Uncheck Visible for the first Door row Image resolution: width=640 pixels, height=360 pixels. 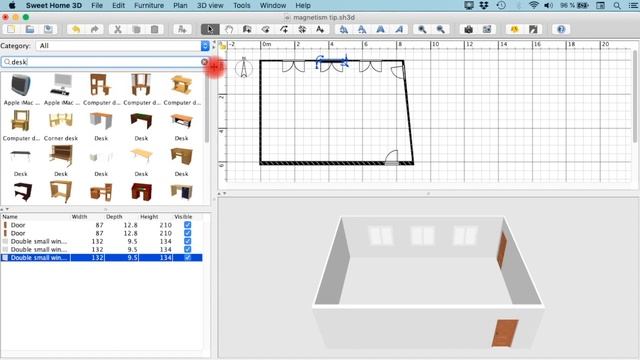click(x=187, y=225)
